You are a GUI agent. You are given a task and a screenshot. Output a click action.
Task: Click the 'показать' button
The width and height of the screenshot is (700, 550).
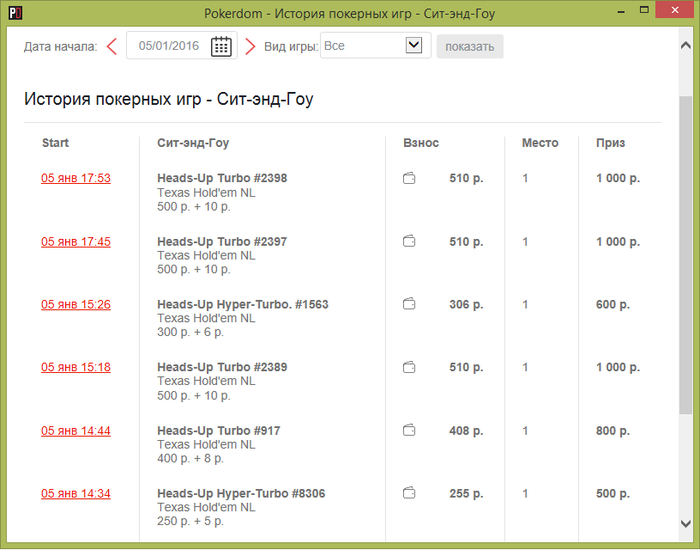470,46
